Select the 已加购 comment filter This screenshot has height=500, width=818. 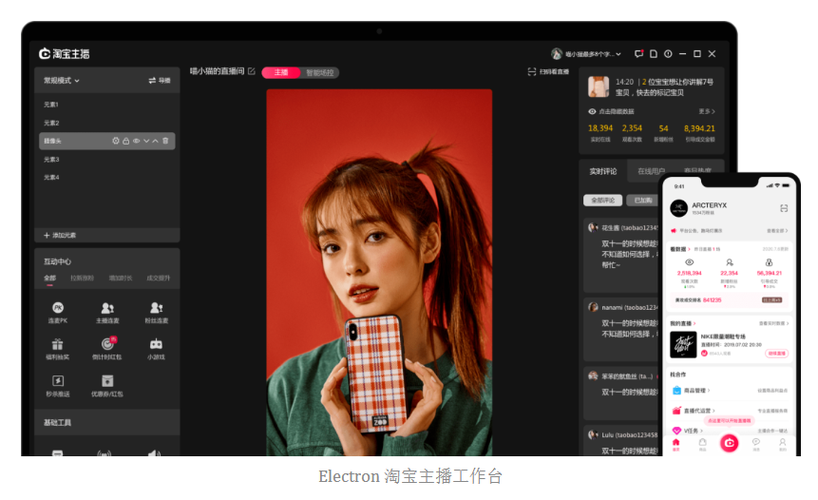pyautogui.click(x=643, y=200)
